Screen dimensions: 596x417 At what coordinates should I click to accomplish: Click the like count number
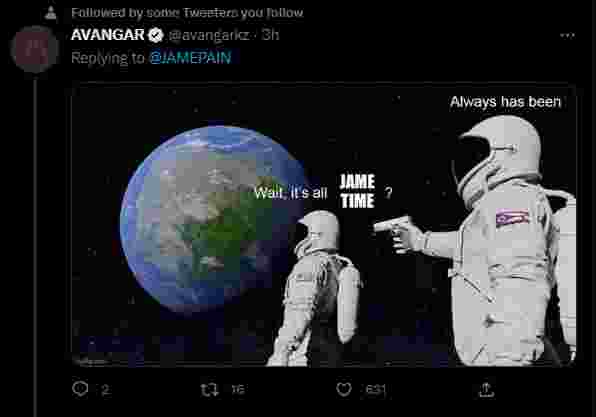[375, 390]
